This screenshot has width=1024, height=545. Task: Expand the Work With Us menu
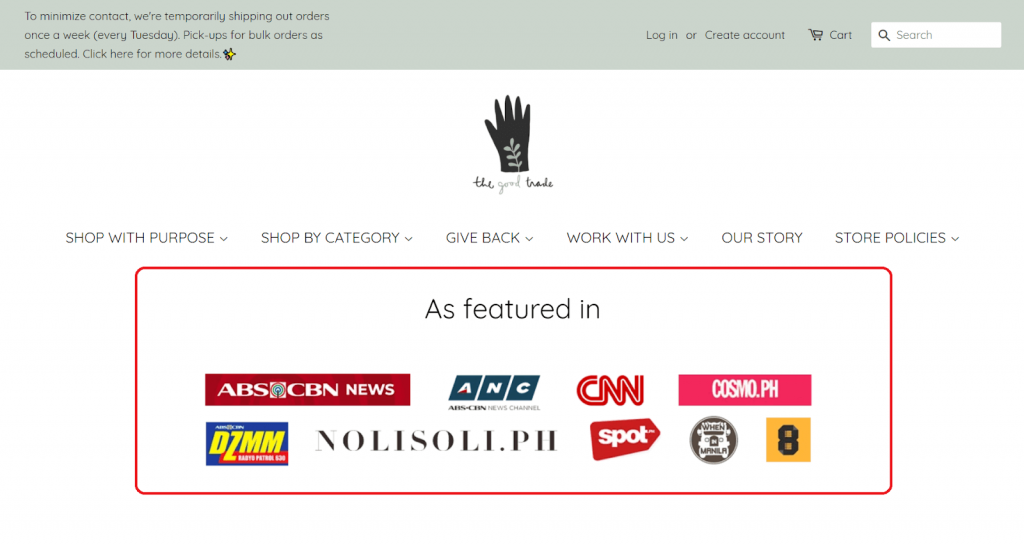[627, 238]
